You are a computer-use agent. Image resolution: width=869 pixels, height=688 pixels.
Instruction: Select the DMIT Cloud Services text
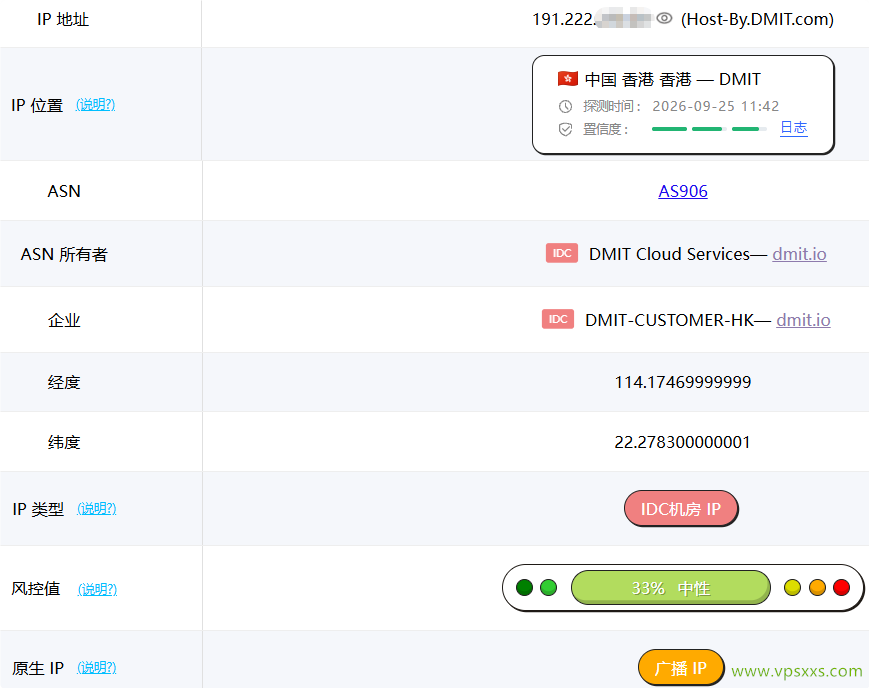(669, 254)
